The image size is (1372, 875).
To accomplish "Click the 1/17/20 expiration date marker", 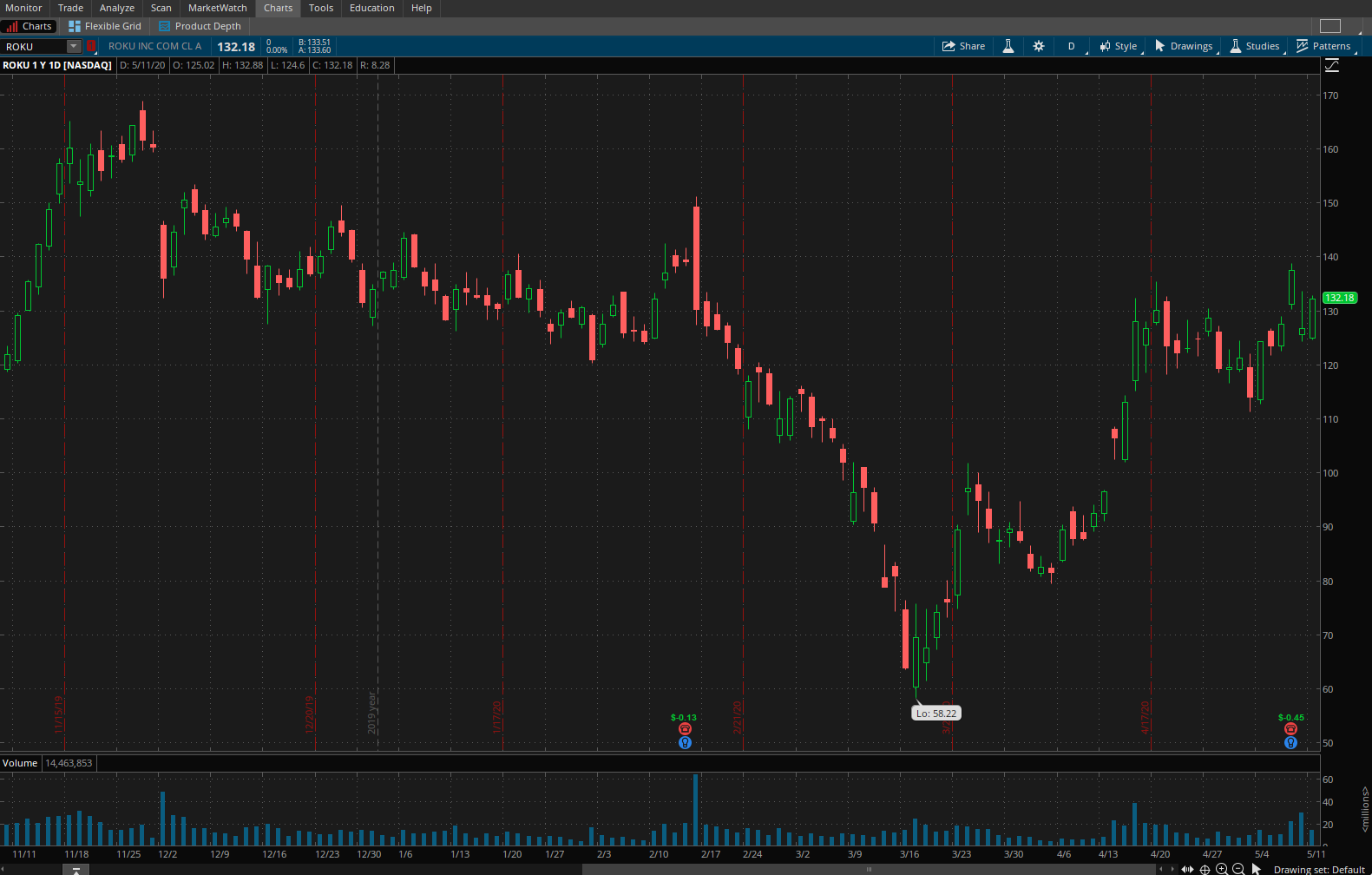I will (497, 717).
